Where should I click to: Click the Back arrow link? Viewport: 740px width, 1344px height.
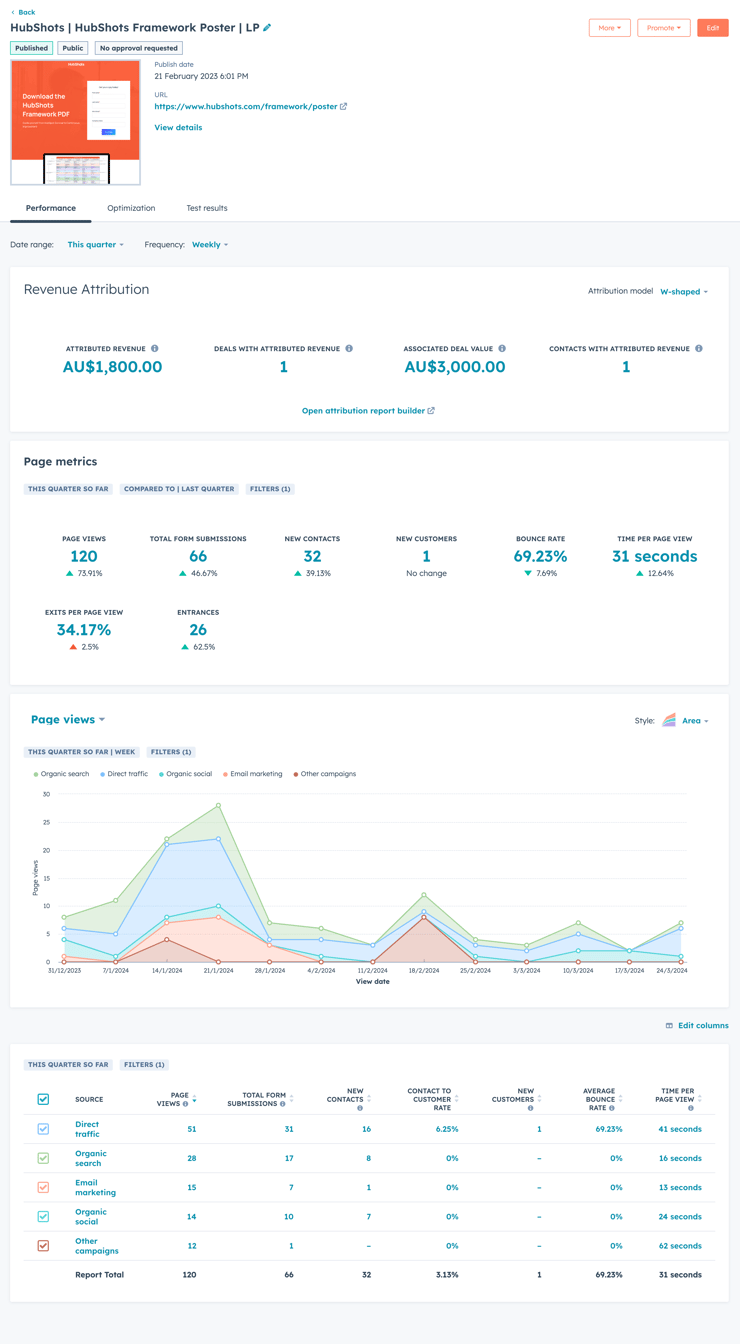tap(23, 12)
